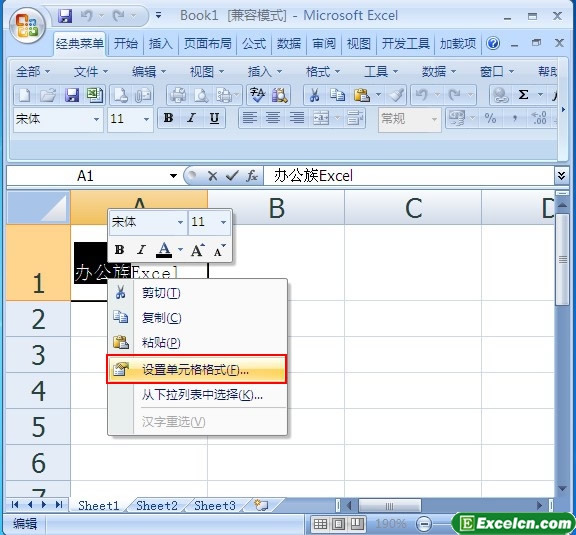Click the Cut scissors toolbar icon
Viewport: 576px width, 535px height.
[314, 96]
